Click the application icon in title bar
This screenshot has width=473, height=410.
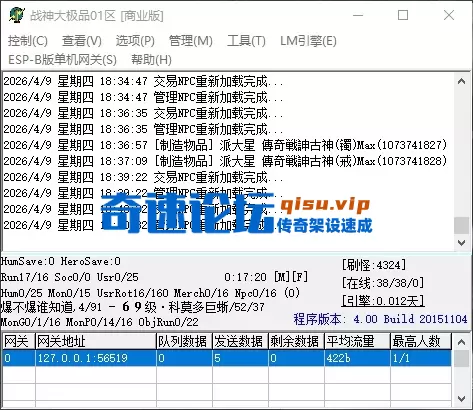(17, 15)
